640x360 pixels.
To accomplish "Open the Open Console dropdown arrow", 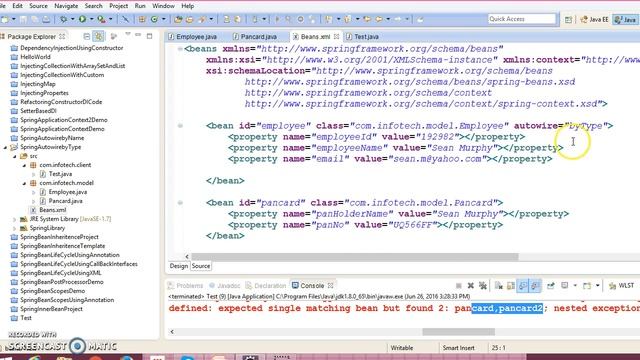I will pyautogui.click(x=598, y=285).
